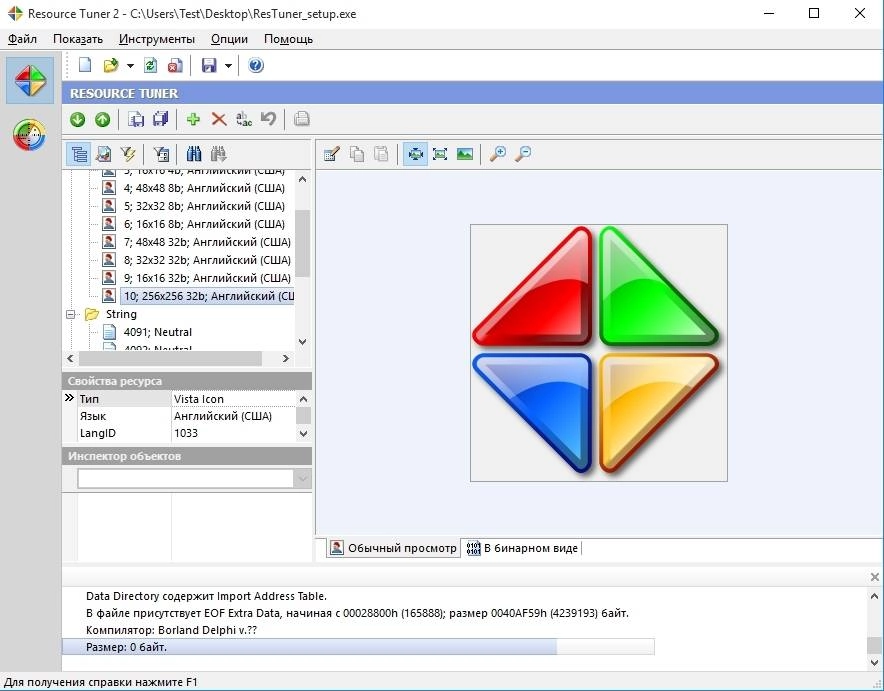Viewport: 884px width, 691px height.
Task: Delete resource with the red X icon
Action: pyautogui.click(x=219, y=119)
